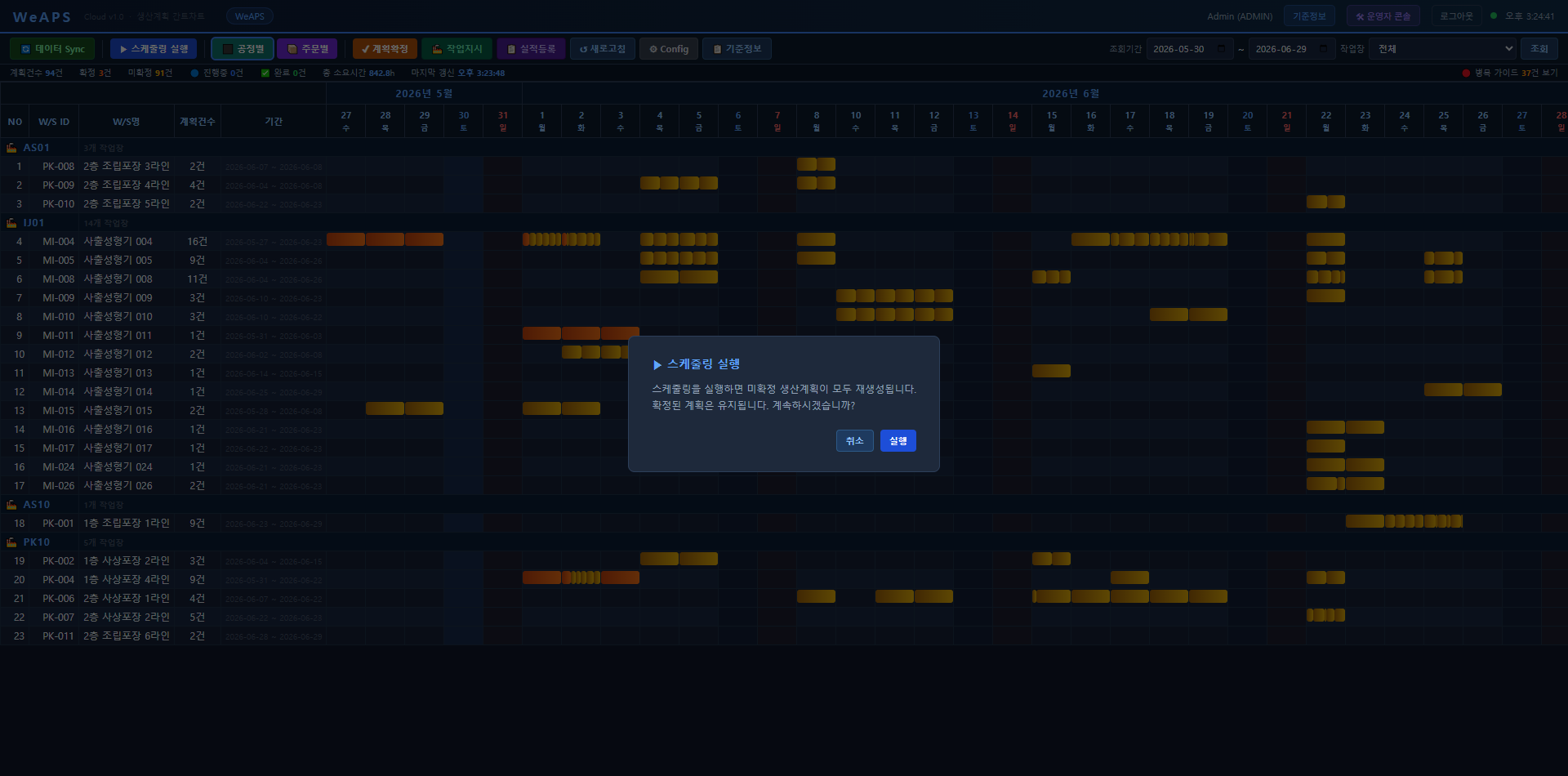Click the 진행중 blue status dot
The width and height of the screenshot is (1568, 776).
pos(195,73)
